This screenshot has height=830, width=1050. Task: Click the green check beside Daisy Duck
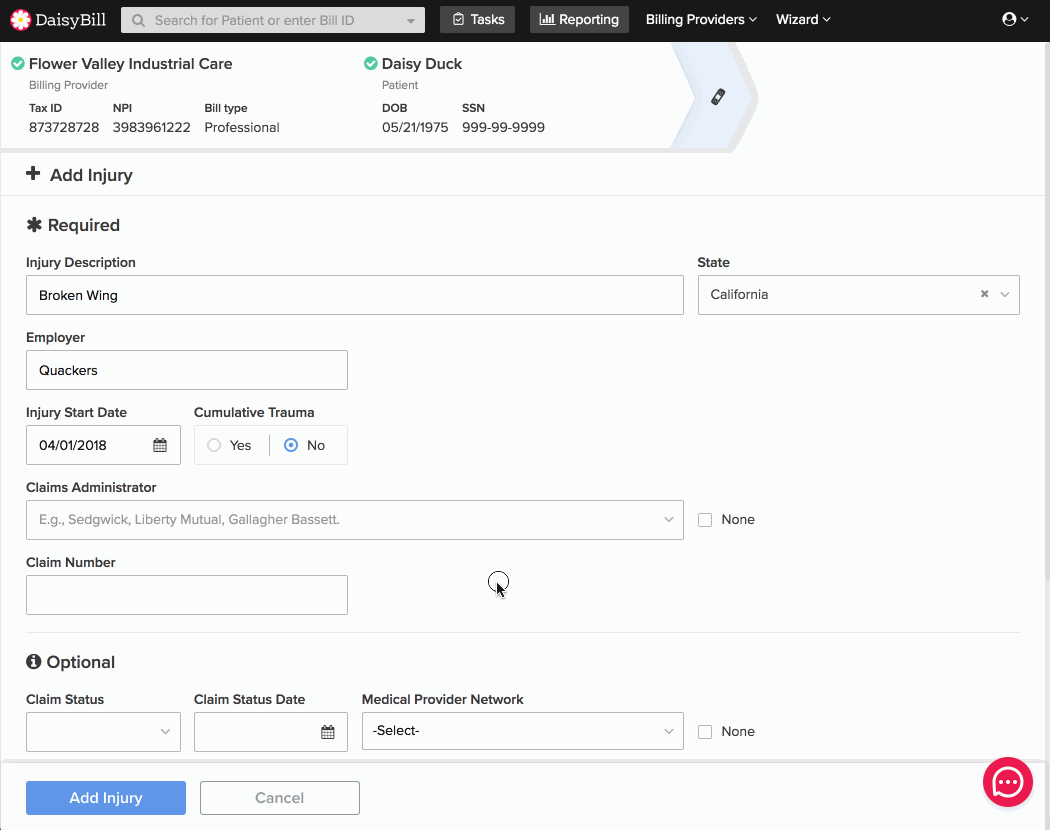370,64
